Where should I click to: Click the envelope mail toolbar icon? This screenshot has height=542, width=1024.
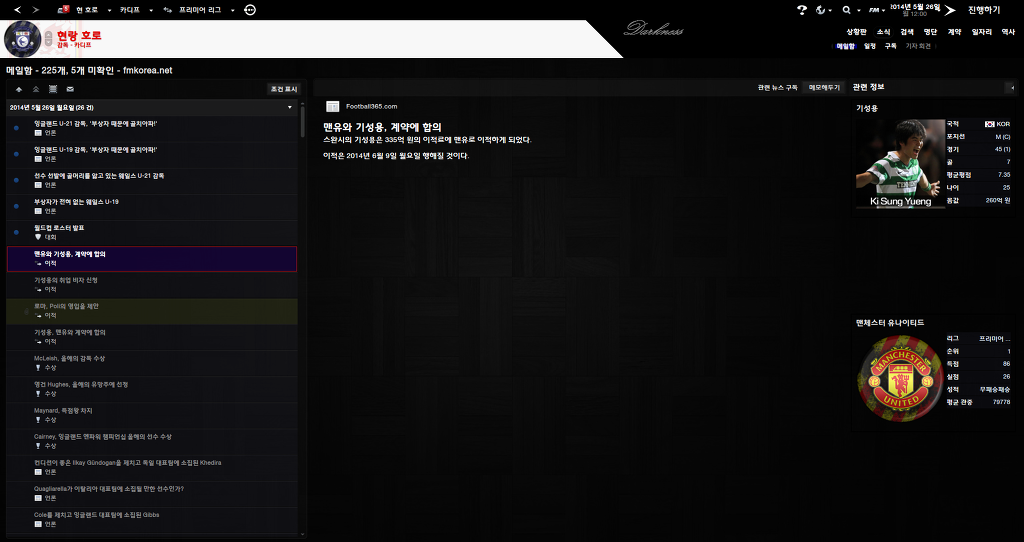70,89
